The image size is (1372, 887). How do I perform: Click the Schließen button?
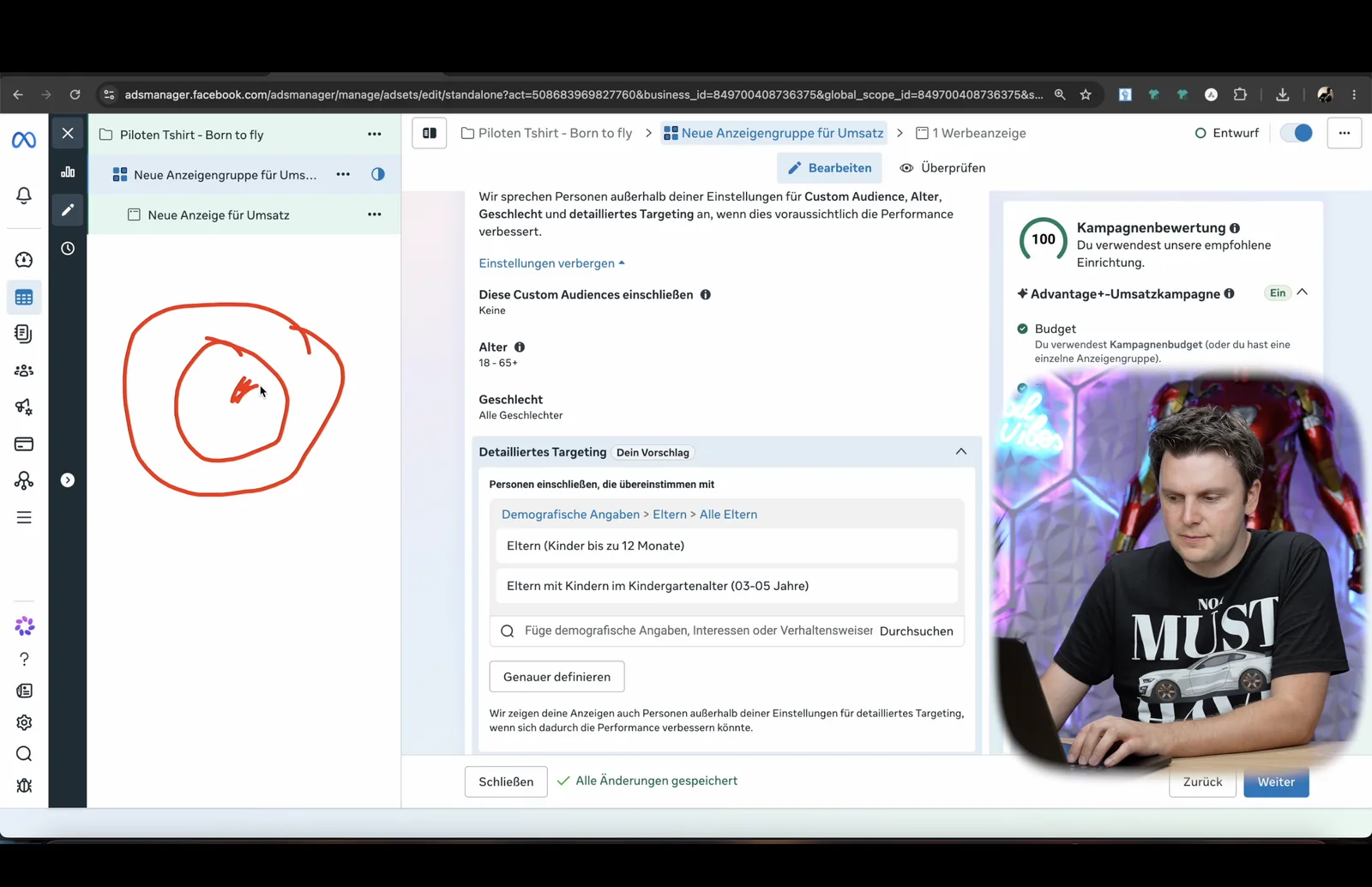click(506, 781)
